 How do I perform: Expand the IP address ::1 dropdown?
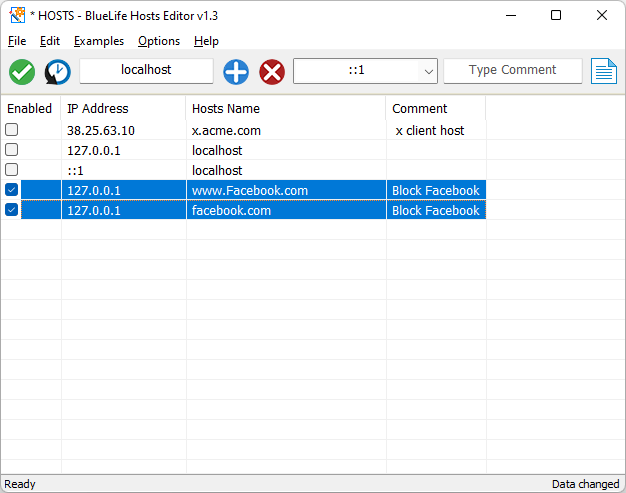coord(428,71)
